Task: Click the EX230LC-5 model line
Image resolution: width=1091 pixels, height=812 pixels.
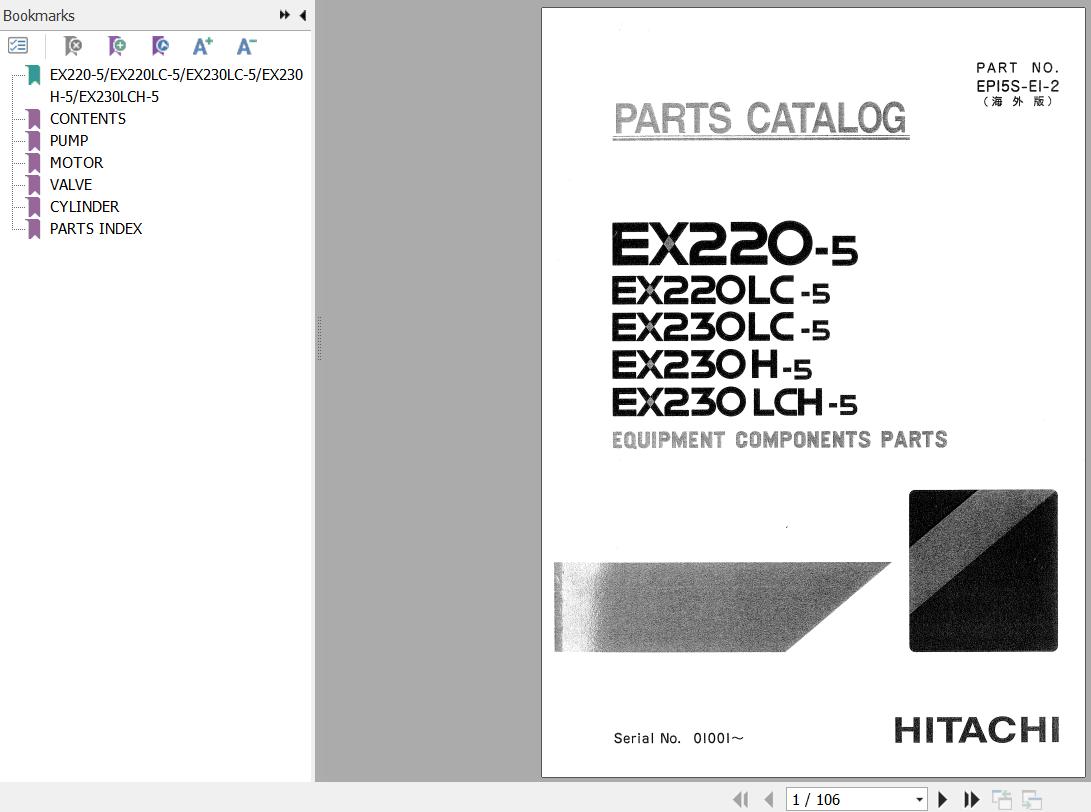Action: tap(721, 327)
